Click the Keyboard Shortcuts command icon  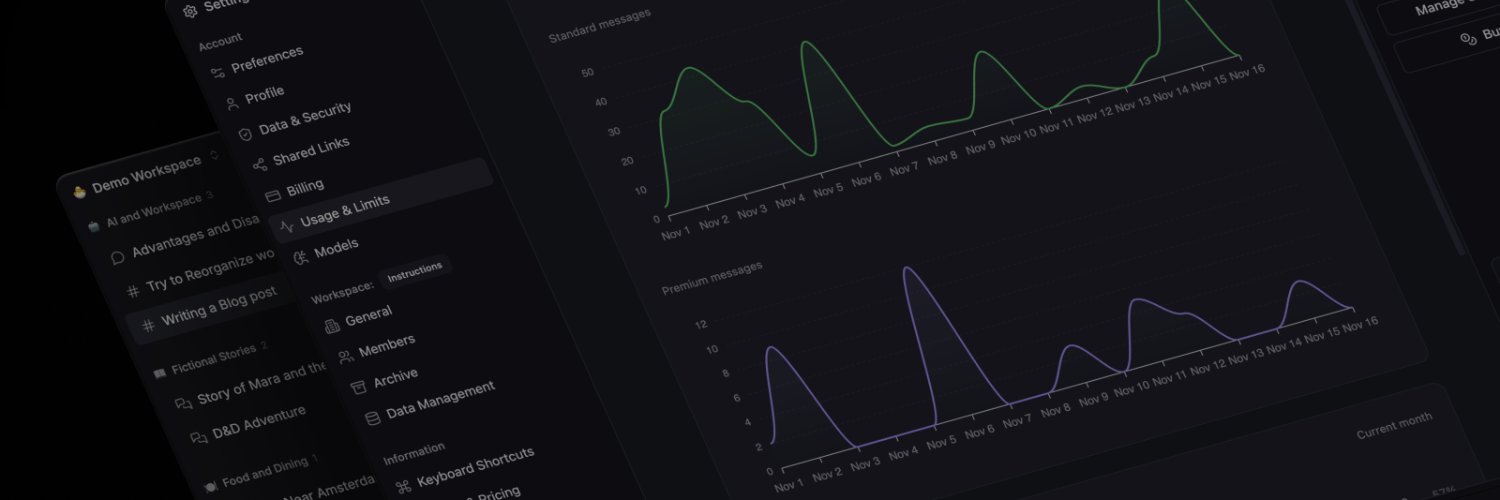pyautogui.click(x=403, y=487)
